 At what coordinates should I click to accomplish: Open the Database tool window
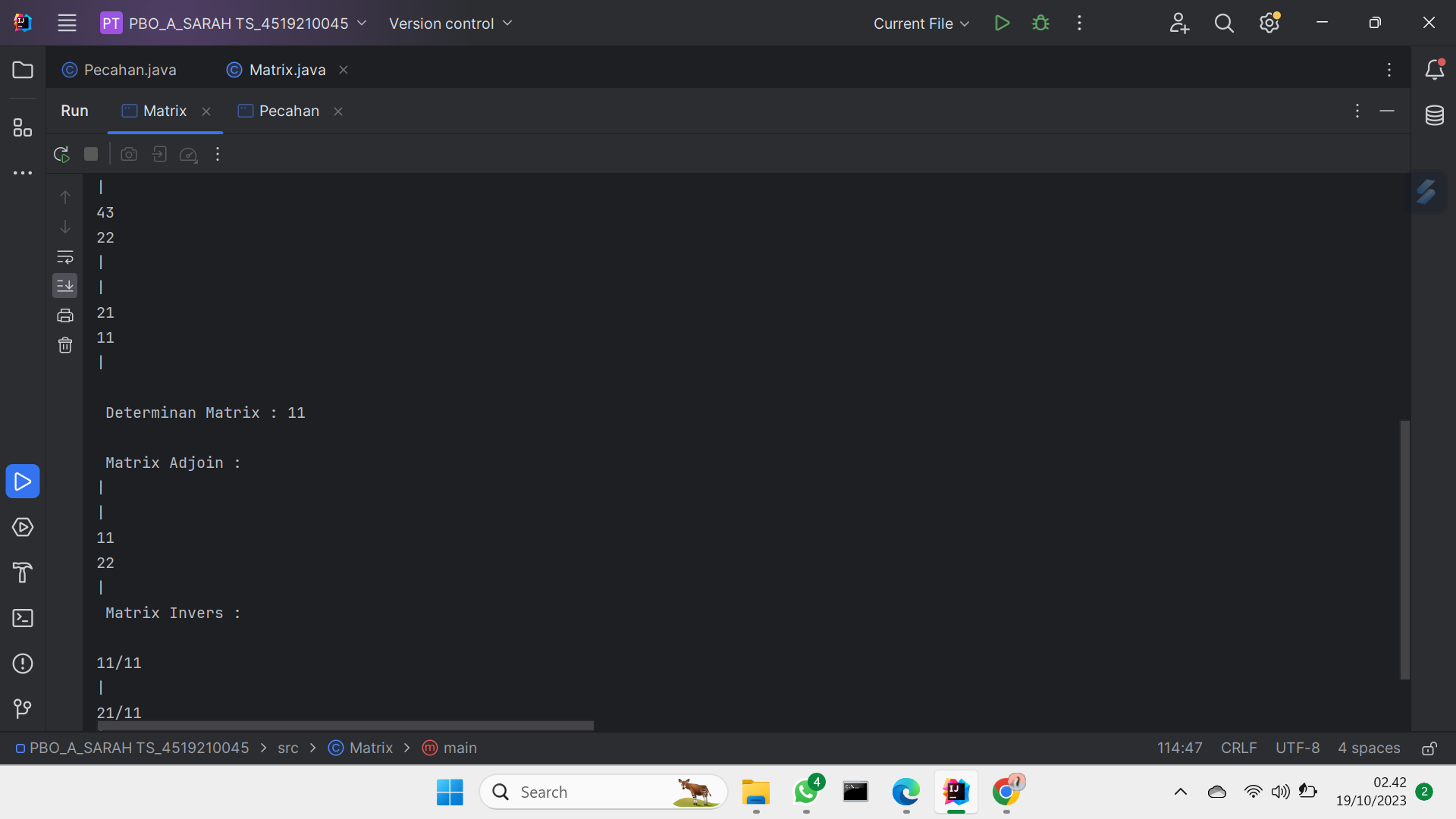click(x=1436, y=115)
